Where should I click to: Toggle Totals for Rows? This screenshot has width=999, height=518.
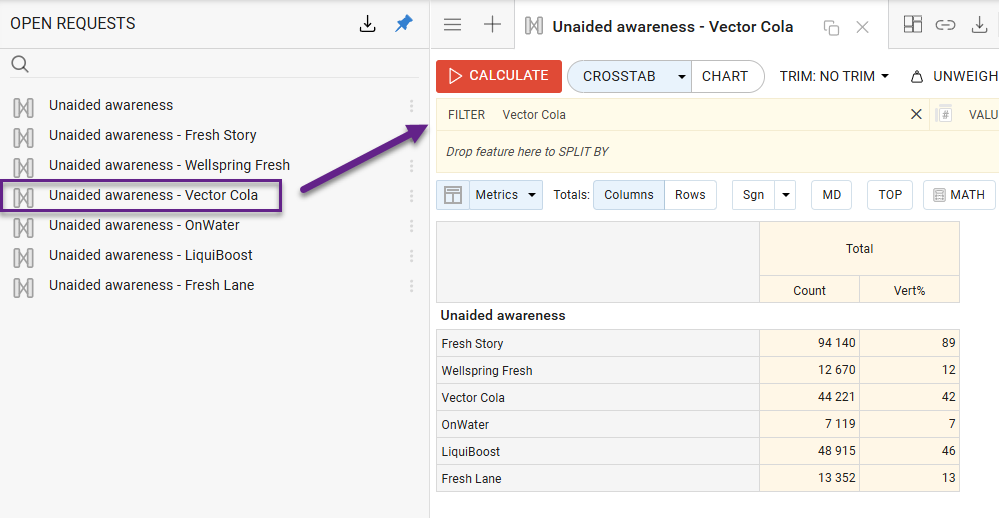click(690, 195)
